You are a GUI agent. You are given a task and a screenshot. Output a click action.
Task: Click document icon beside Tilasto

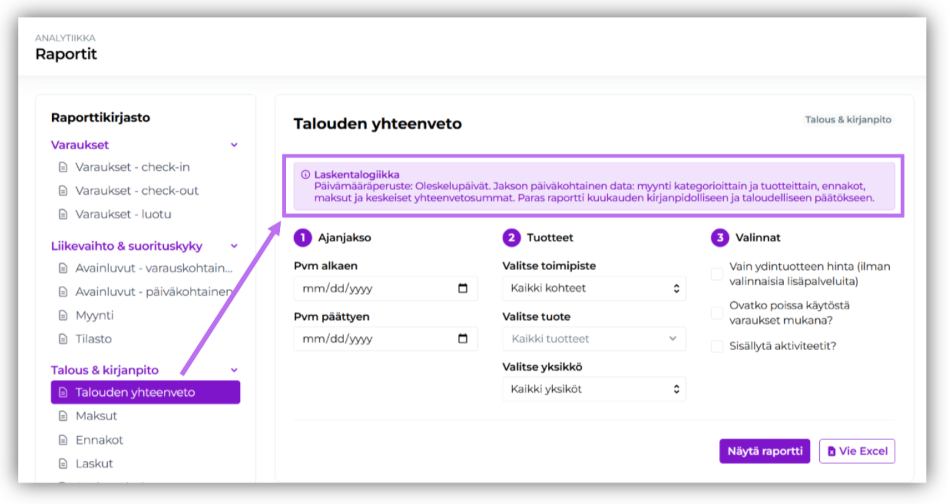pyautogui.click(x=63, y=338)
